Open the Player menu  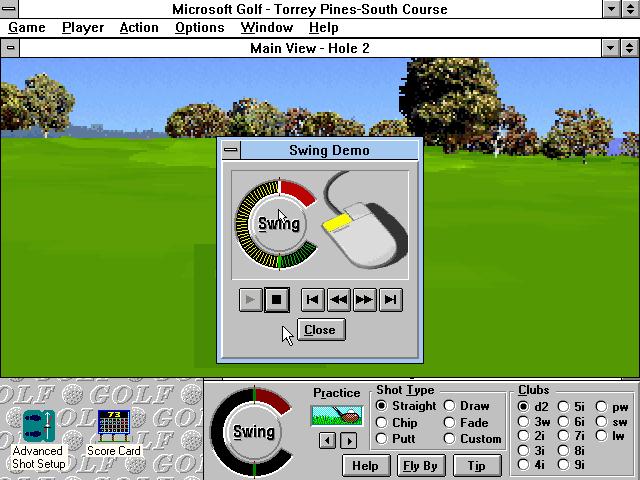point(83,28)
